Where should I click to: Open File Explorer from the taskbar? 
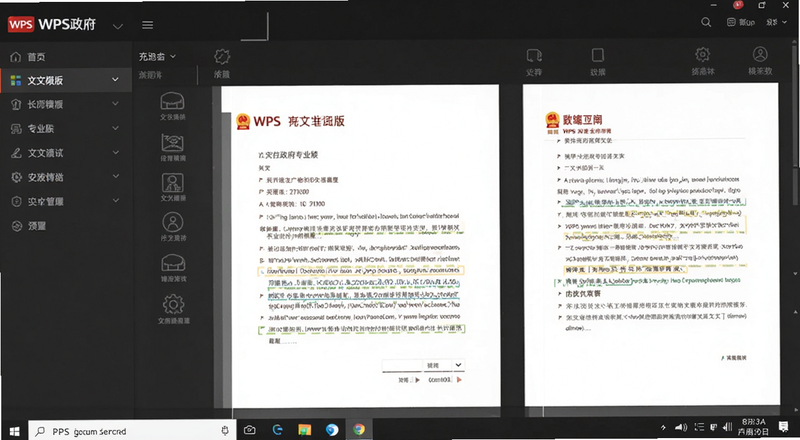[x=305, y=430]
